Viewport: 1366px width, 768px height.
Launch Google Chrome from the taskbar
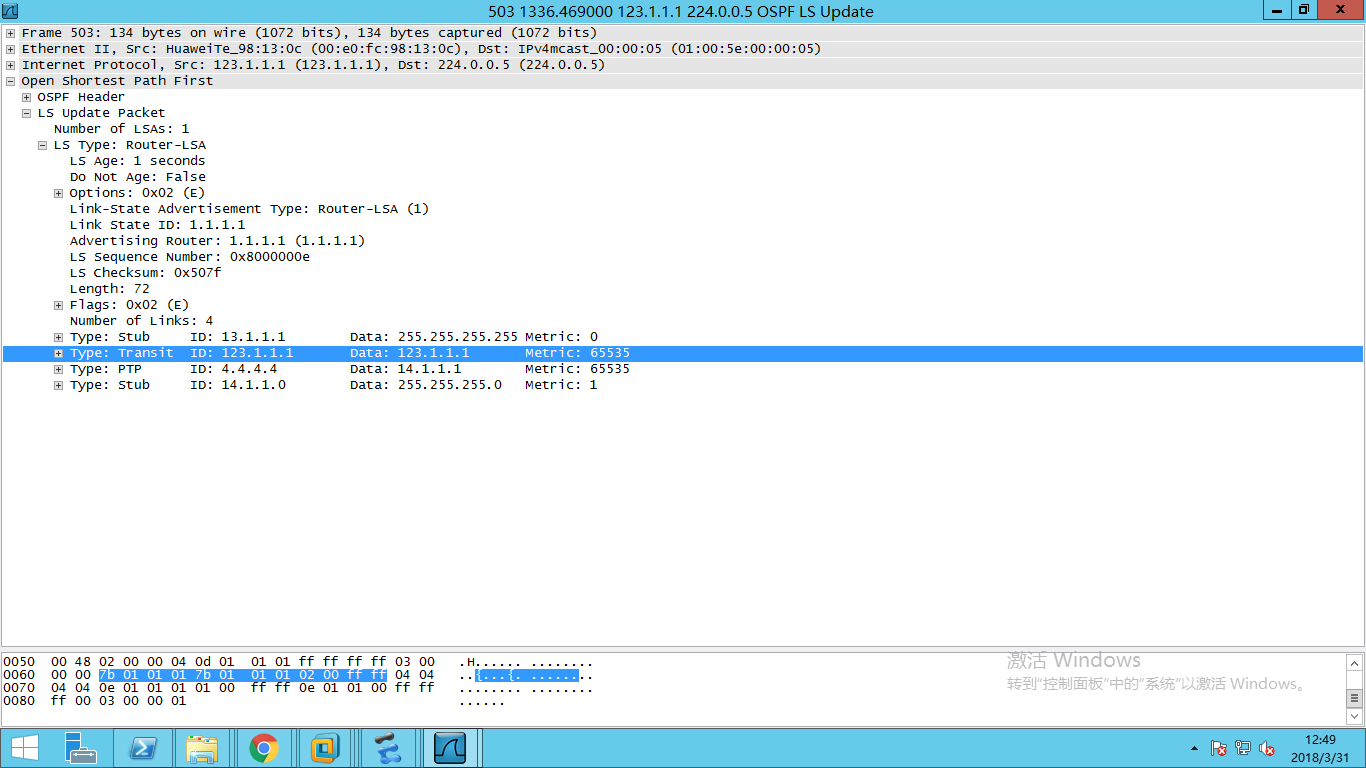264,748
